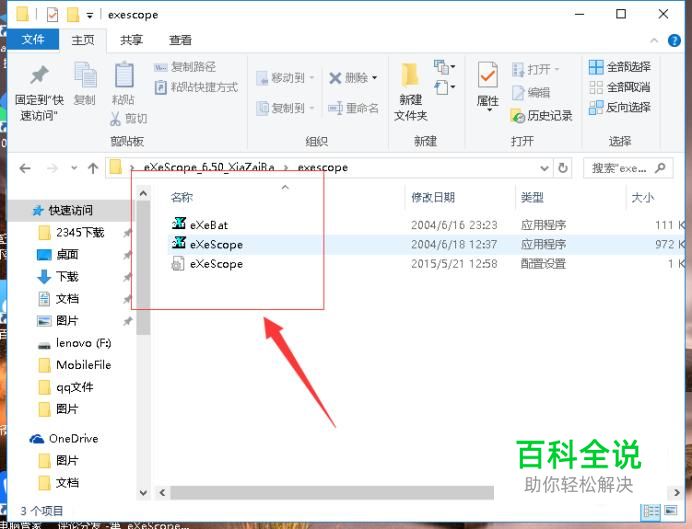This screenshot has height=529, width=692.
Task: Click the horizontal scrollbar of file list
Action: [x=332, y=492]
